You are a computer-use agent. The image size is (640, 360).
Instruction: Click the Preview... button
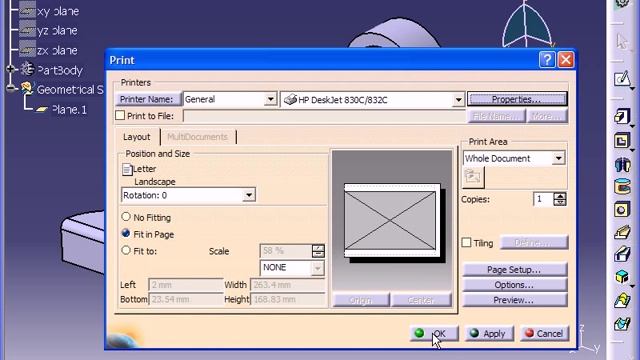(514, 300)
